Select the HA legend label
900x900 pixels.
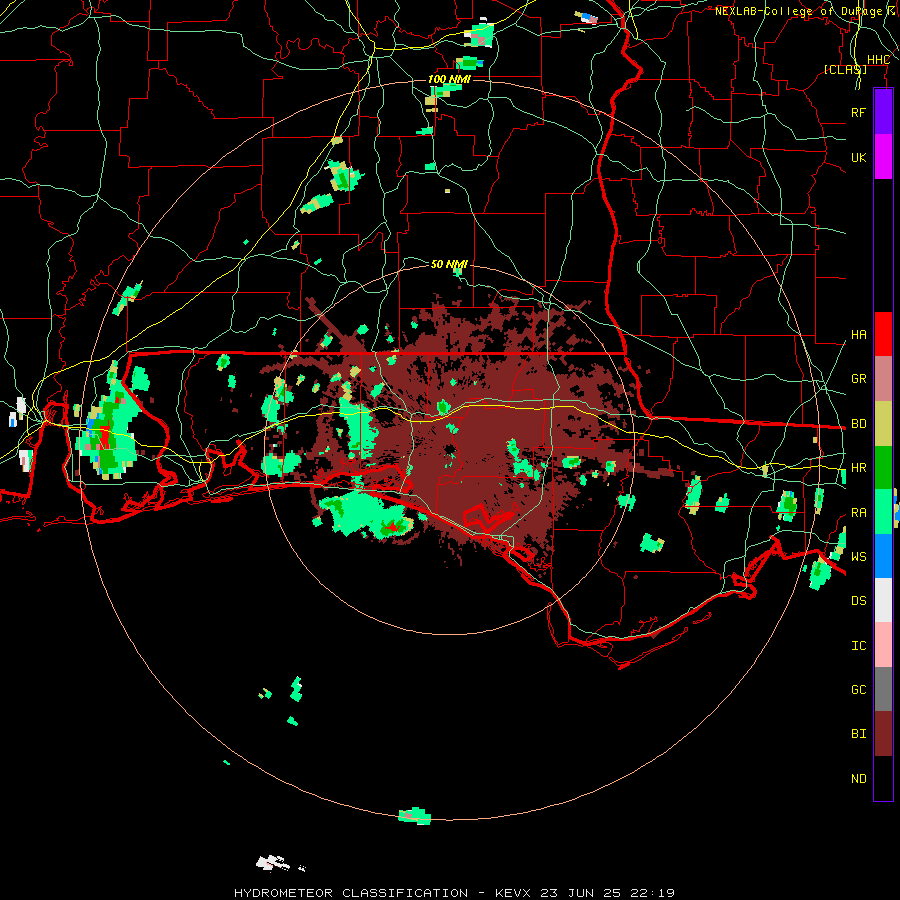[858, 335]
